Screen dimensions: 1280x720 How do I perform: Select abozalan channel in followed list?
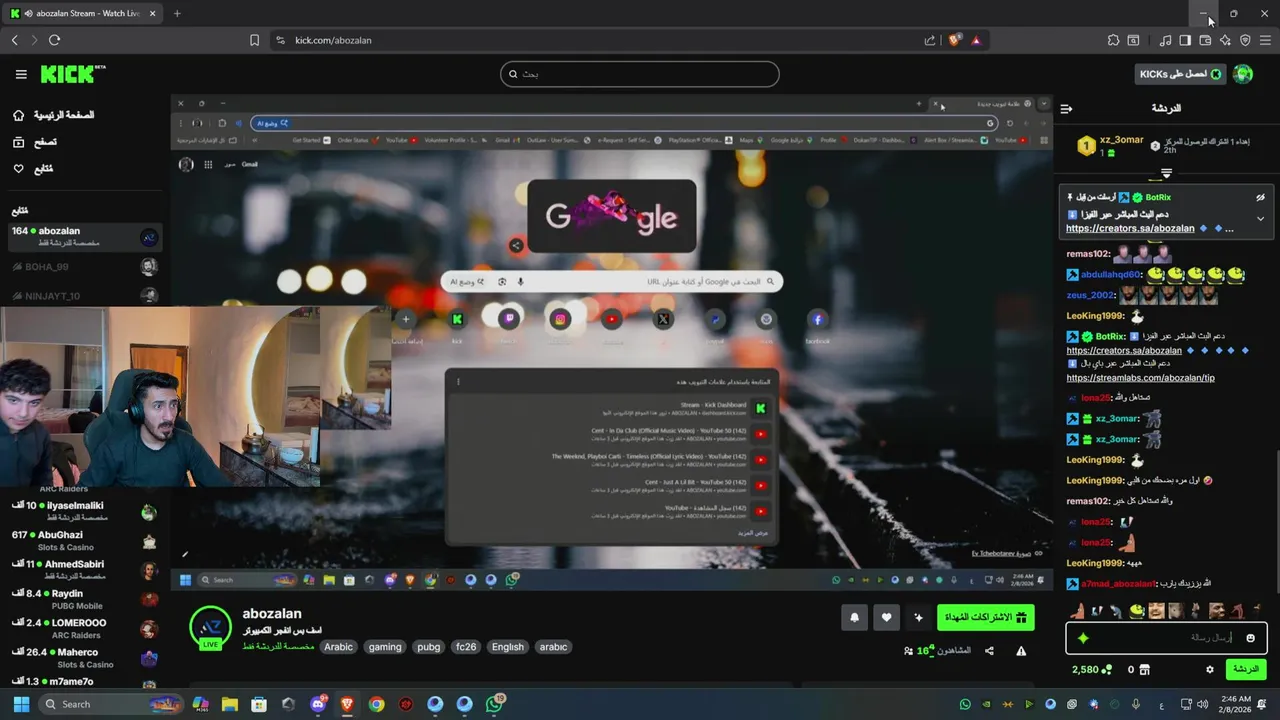[84, 236]
